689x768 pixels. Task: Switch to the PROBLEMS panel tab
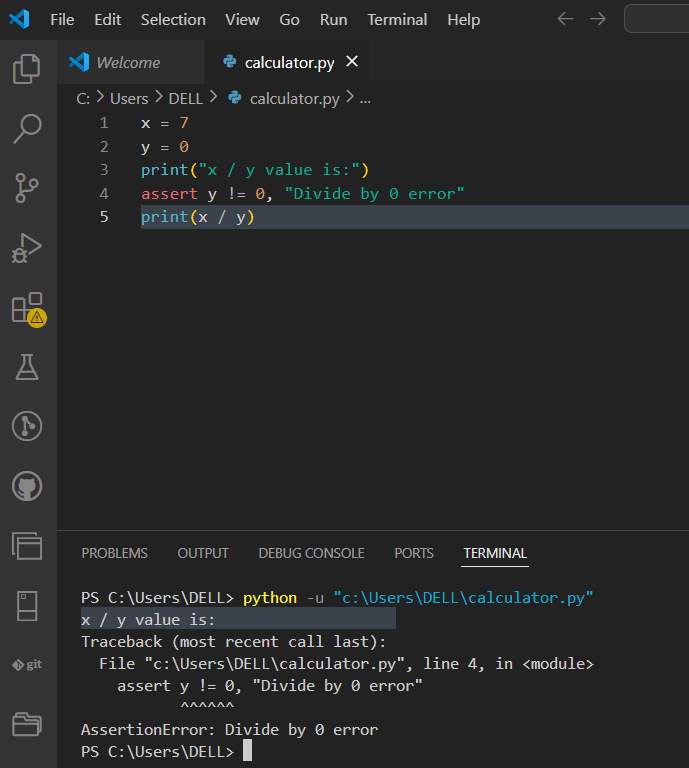(115, 553)
